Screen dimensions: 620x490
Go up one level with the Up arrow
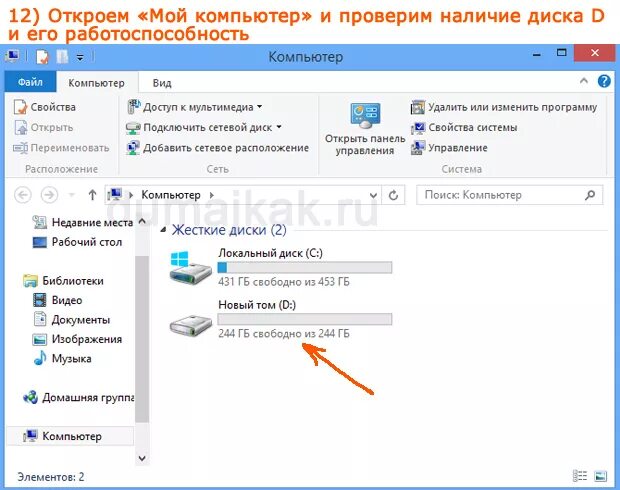click(x=92, y=195)
